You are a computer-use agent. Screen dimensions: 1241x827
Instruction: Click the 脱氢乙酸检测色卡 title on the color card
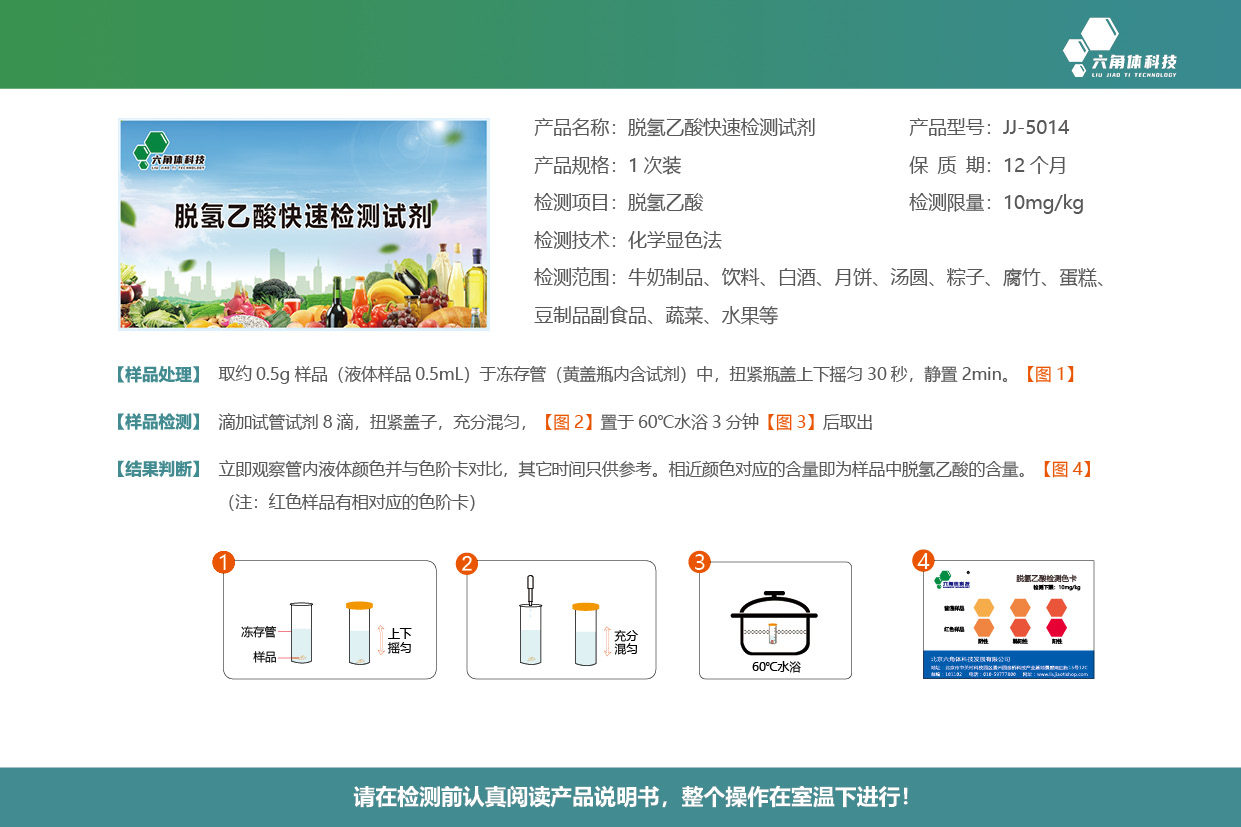(1046, 578)
